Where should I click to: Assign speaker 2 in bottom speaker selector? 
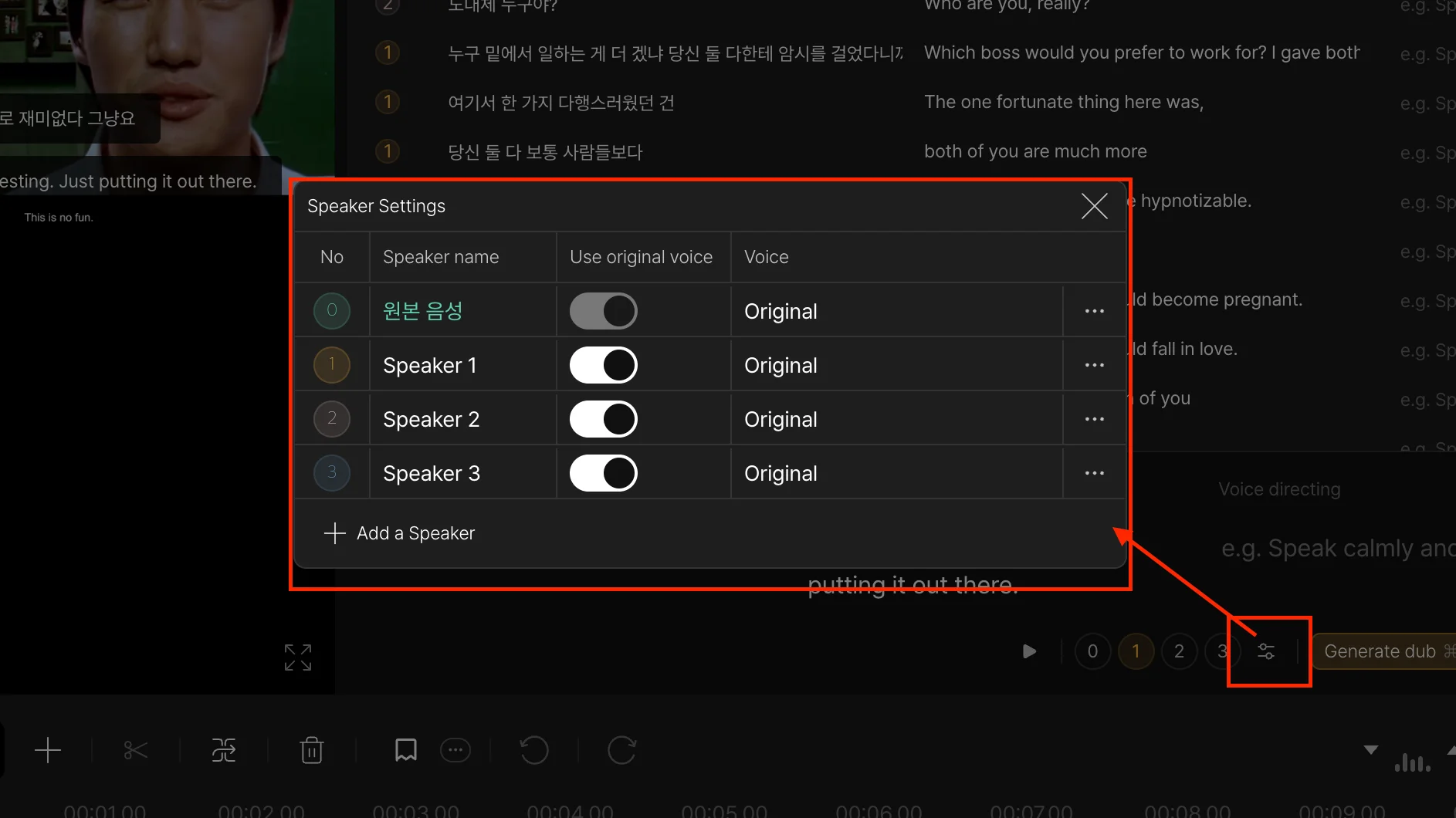point(1179,651)
